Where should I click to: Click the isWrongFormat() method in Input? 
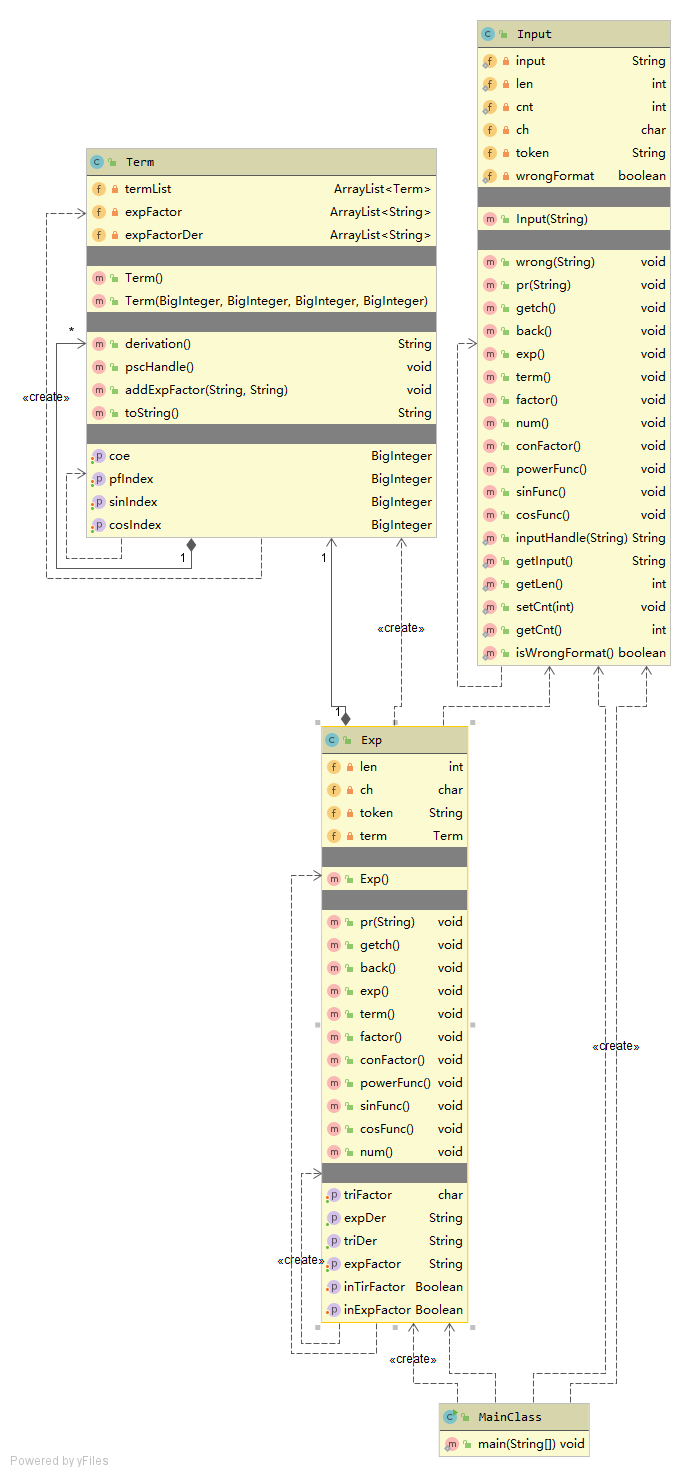pos(574,653)
